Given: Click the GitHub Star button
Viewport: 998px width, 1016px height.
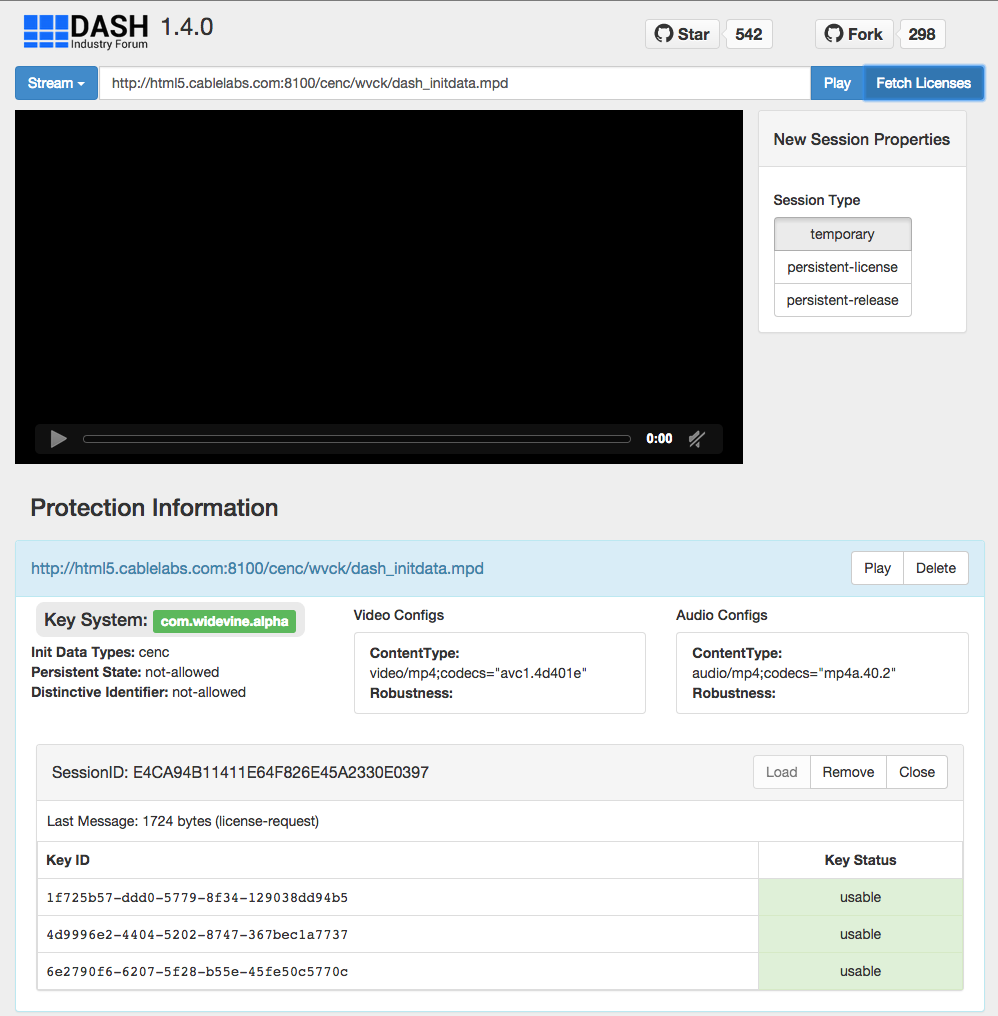Looking at the screenshot, I should [682, 34].
